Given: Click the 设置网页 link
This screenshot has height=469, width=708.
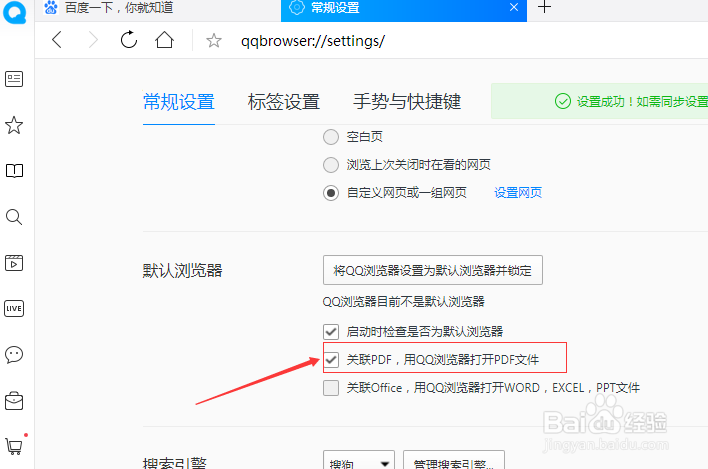Looking at the screenshot, I should [518, 193].
